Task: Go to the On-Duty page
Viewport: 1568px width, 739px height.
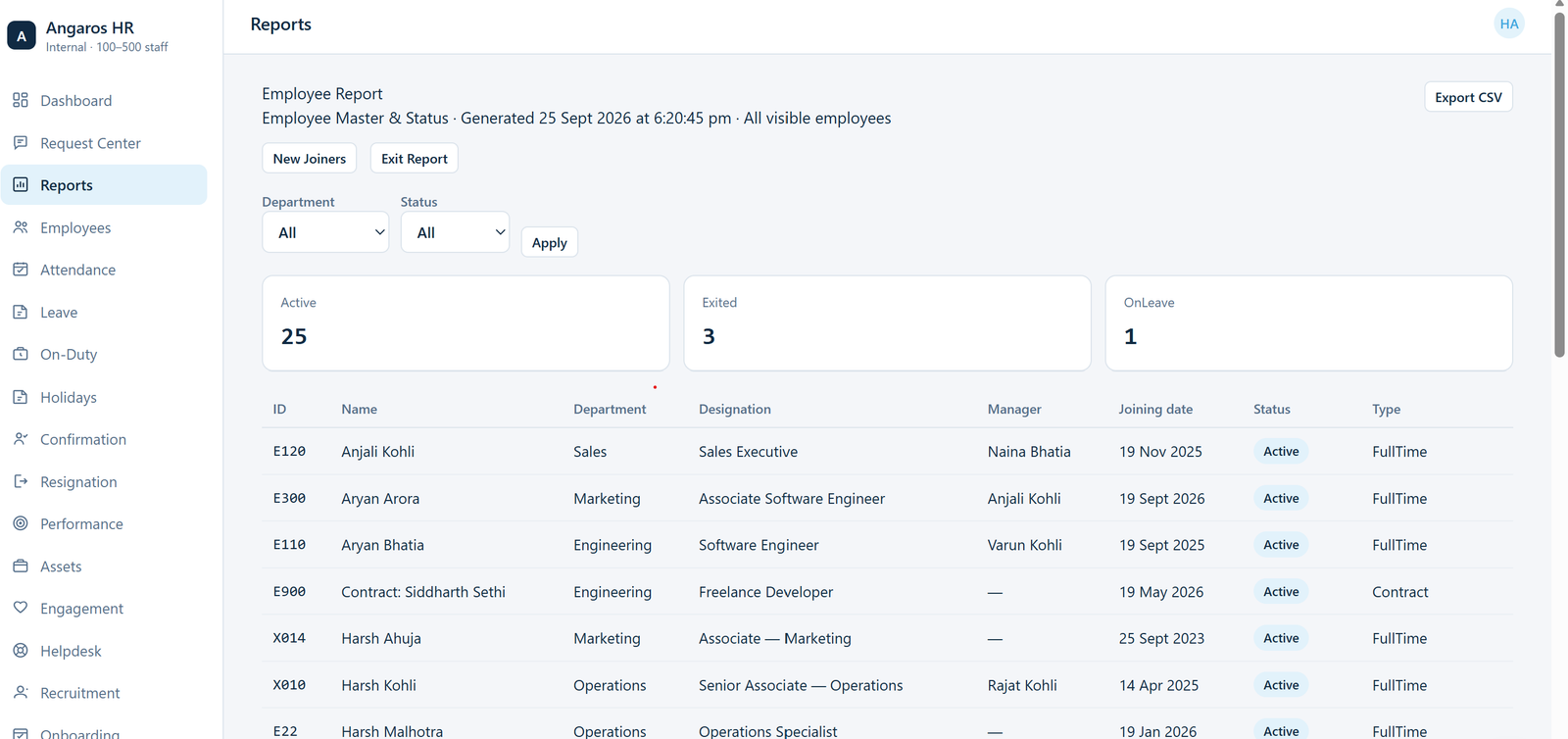Action: (x=104, y=354)
